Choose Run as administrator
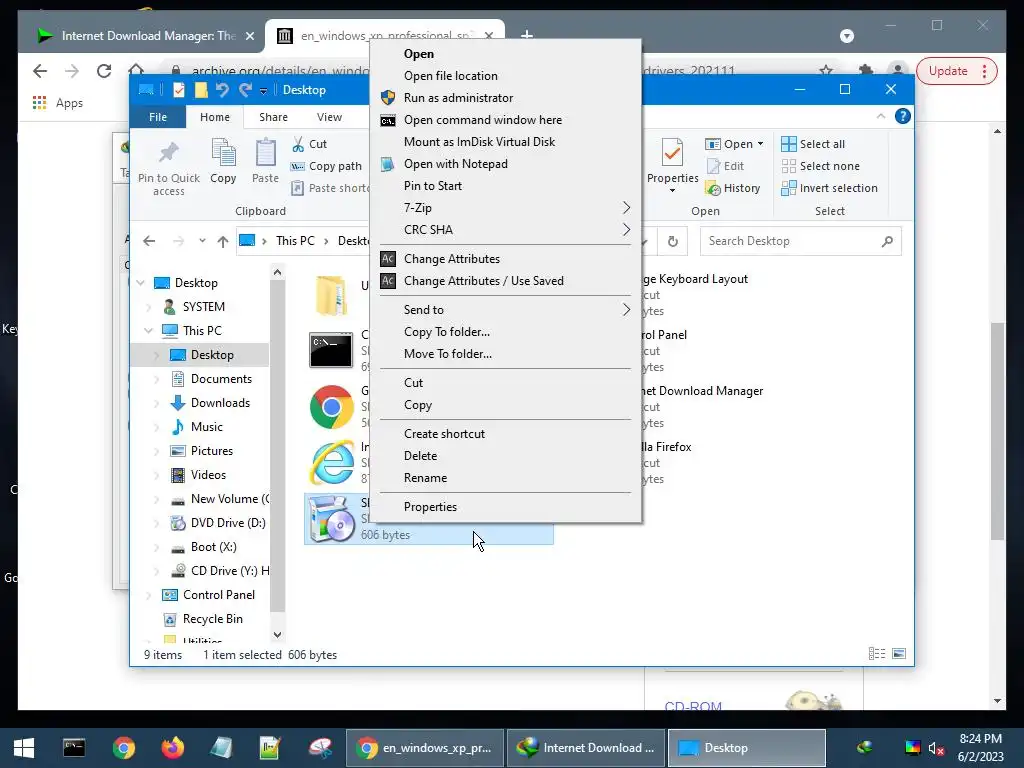 coord(506,98)
